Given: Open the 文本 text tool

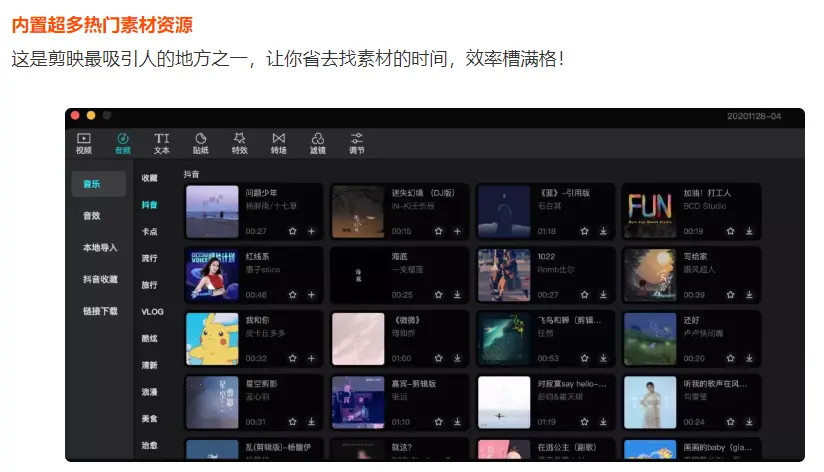Looking at the screenshot, I should [x=161, y=143].
